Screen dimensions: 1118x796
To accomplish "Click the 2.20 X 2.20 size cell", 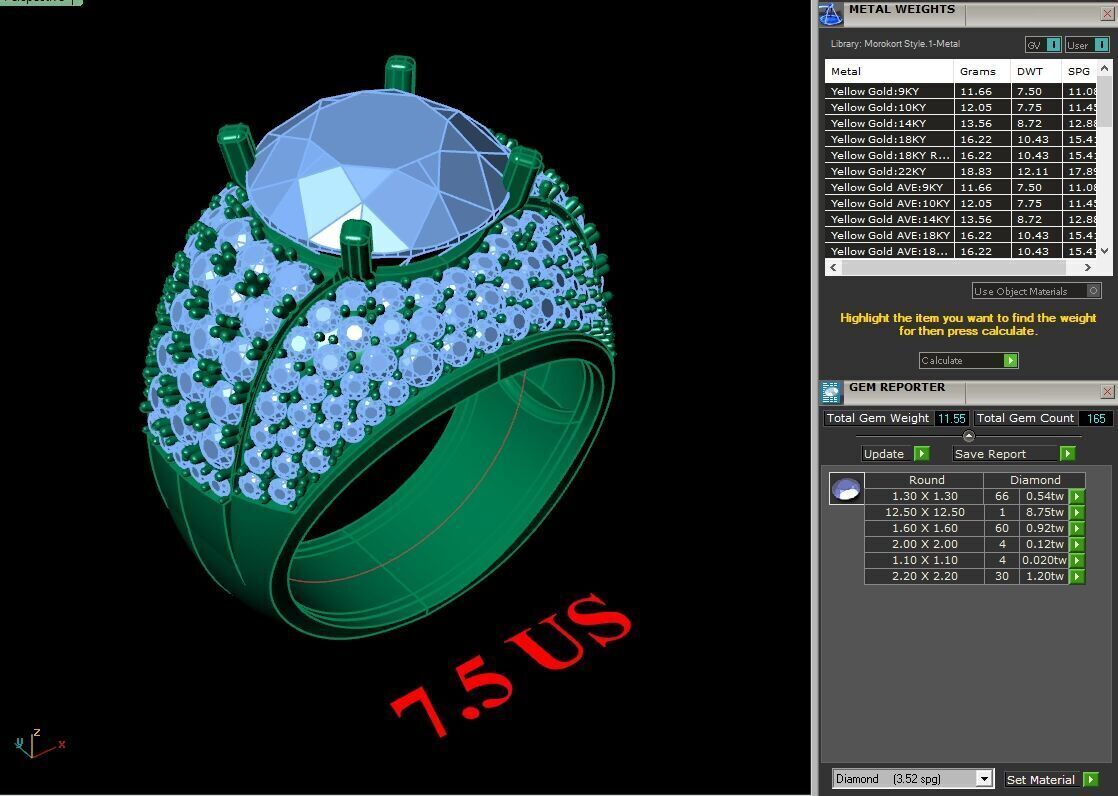I will tap(925, 576).
